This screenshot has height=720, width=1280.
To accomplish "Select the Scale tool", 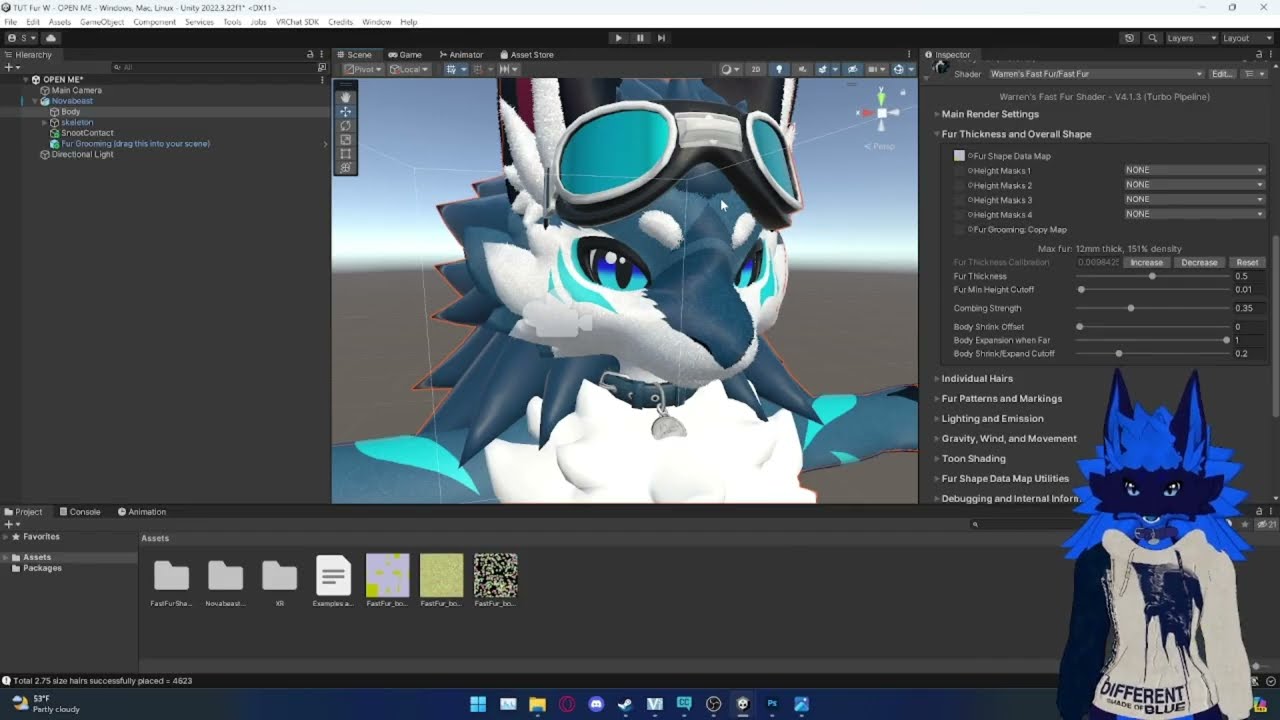I will click(345, 139).
